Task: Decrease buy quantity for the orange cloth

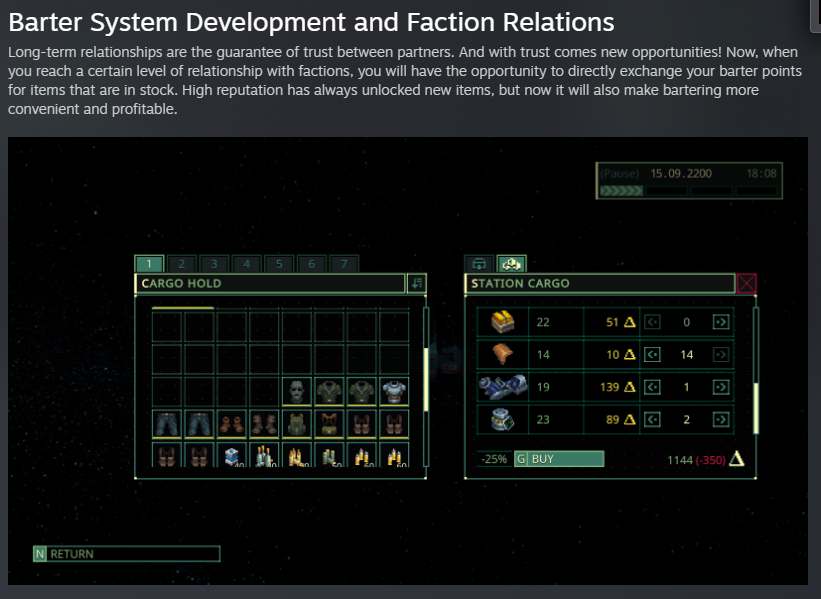Action: 652,354
